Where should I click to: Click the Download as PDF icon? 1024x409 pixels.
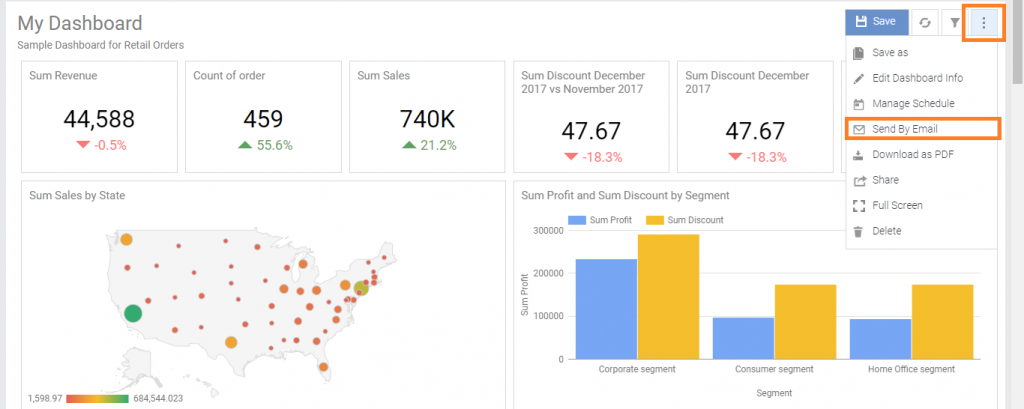pyautogui.click(x=858, y=155)
